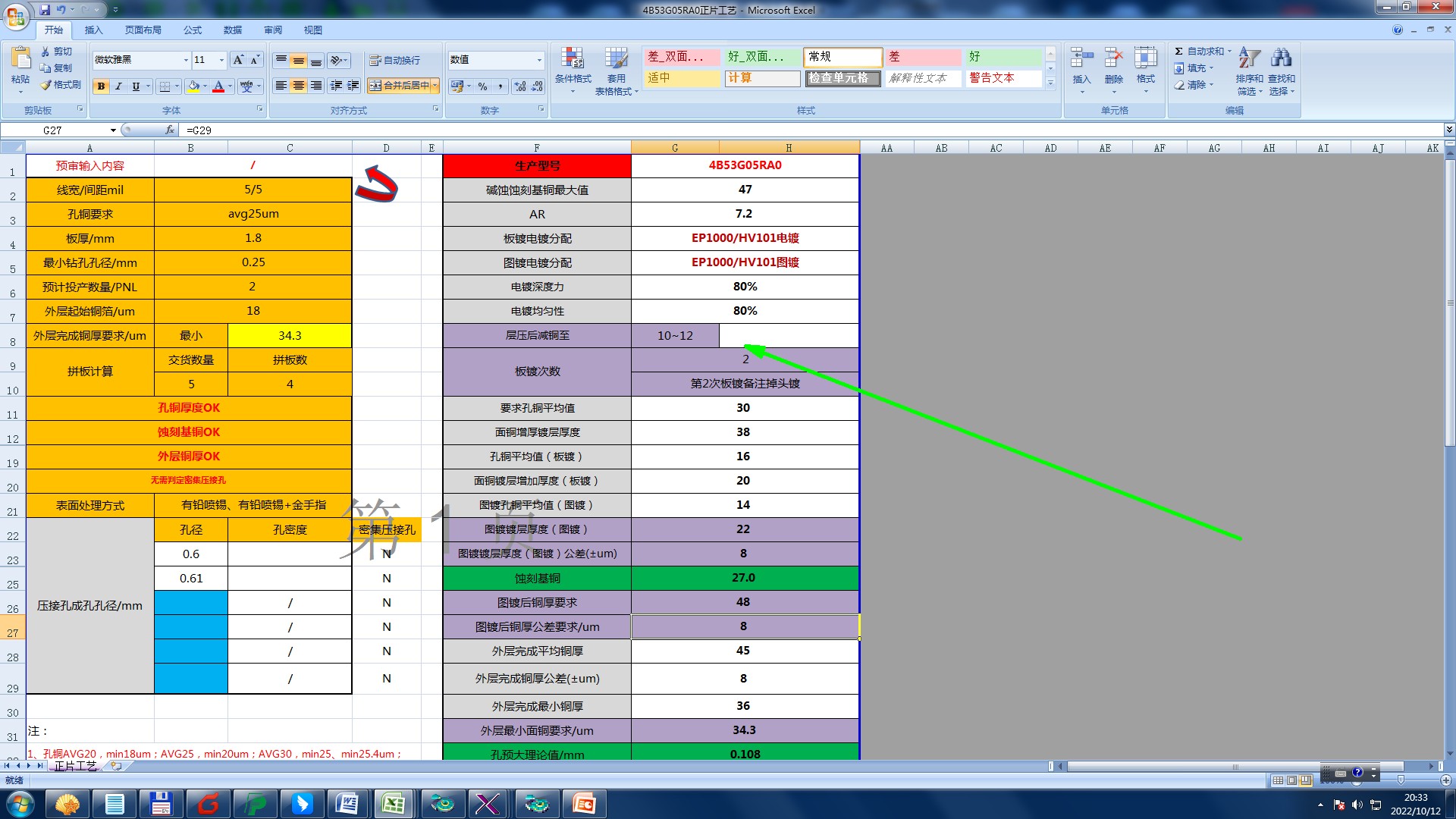Click the increase decimal places icon

point(520,86)
